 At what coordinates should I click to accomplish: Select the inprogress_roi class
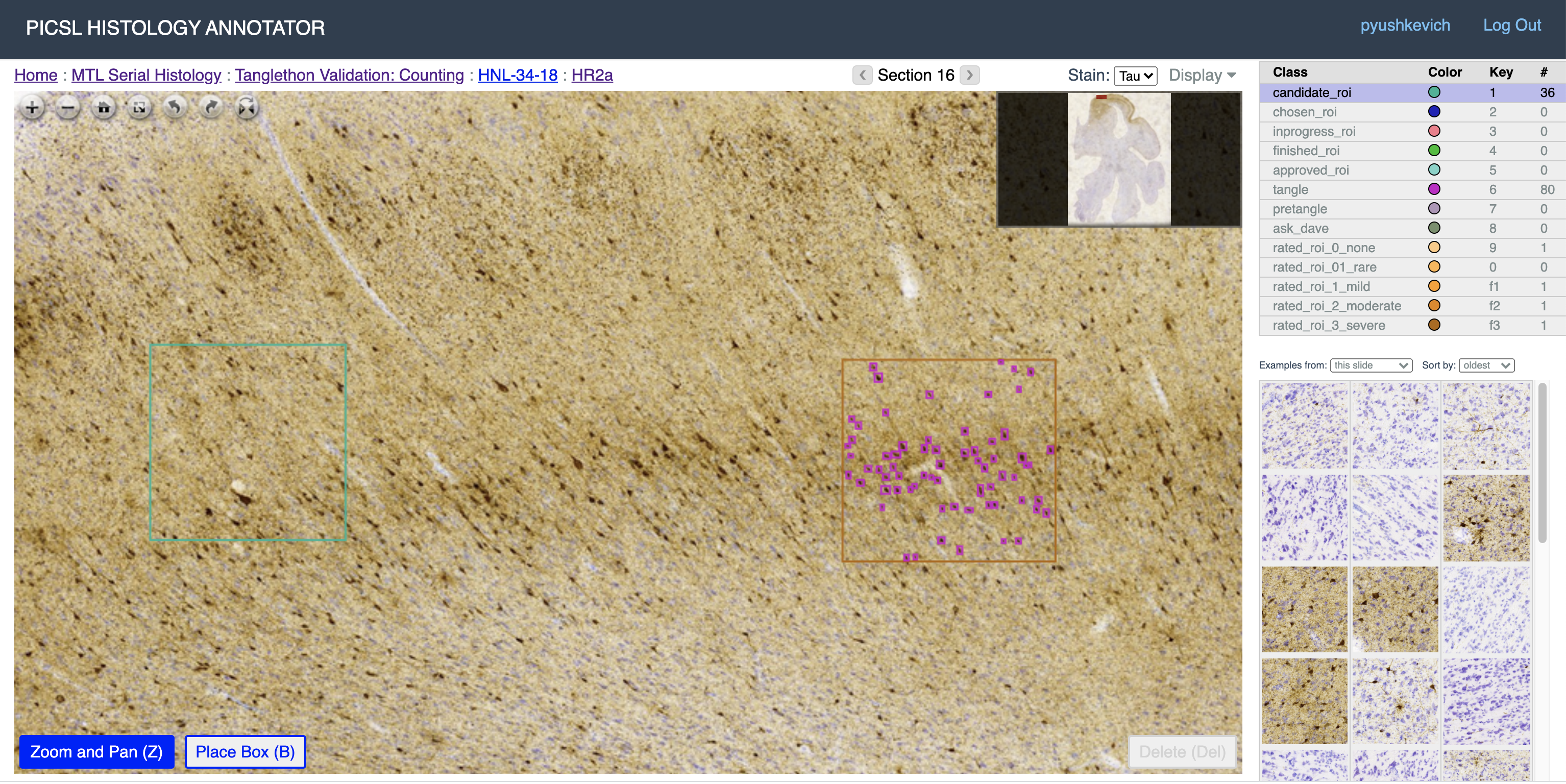click(1412, 131)
